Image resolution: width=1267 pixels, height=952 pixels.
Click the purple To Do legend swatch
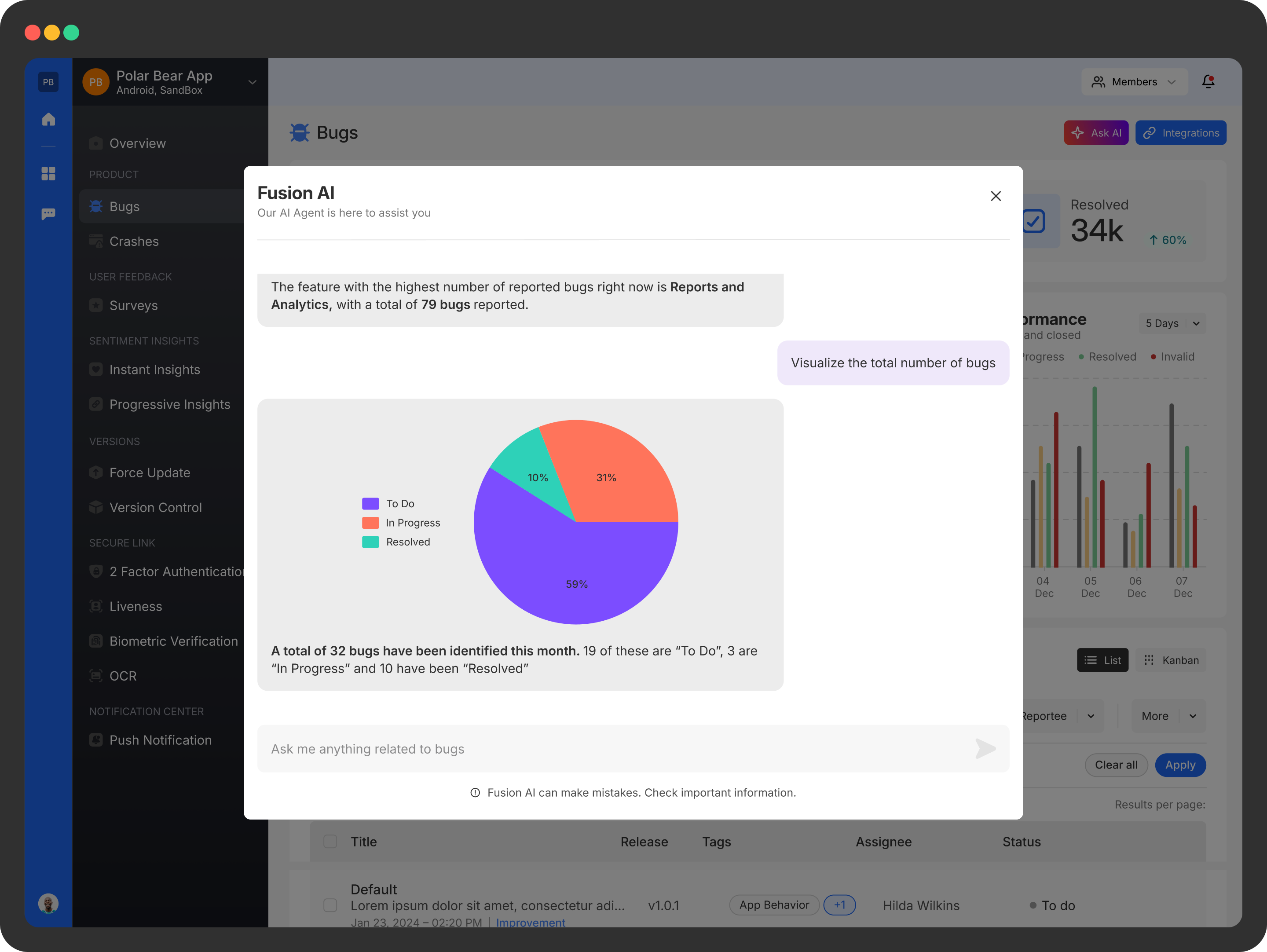[370, 503]
